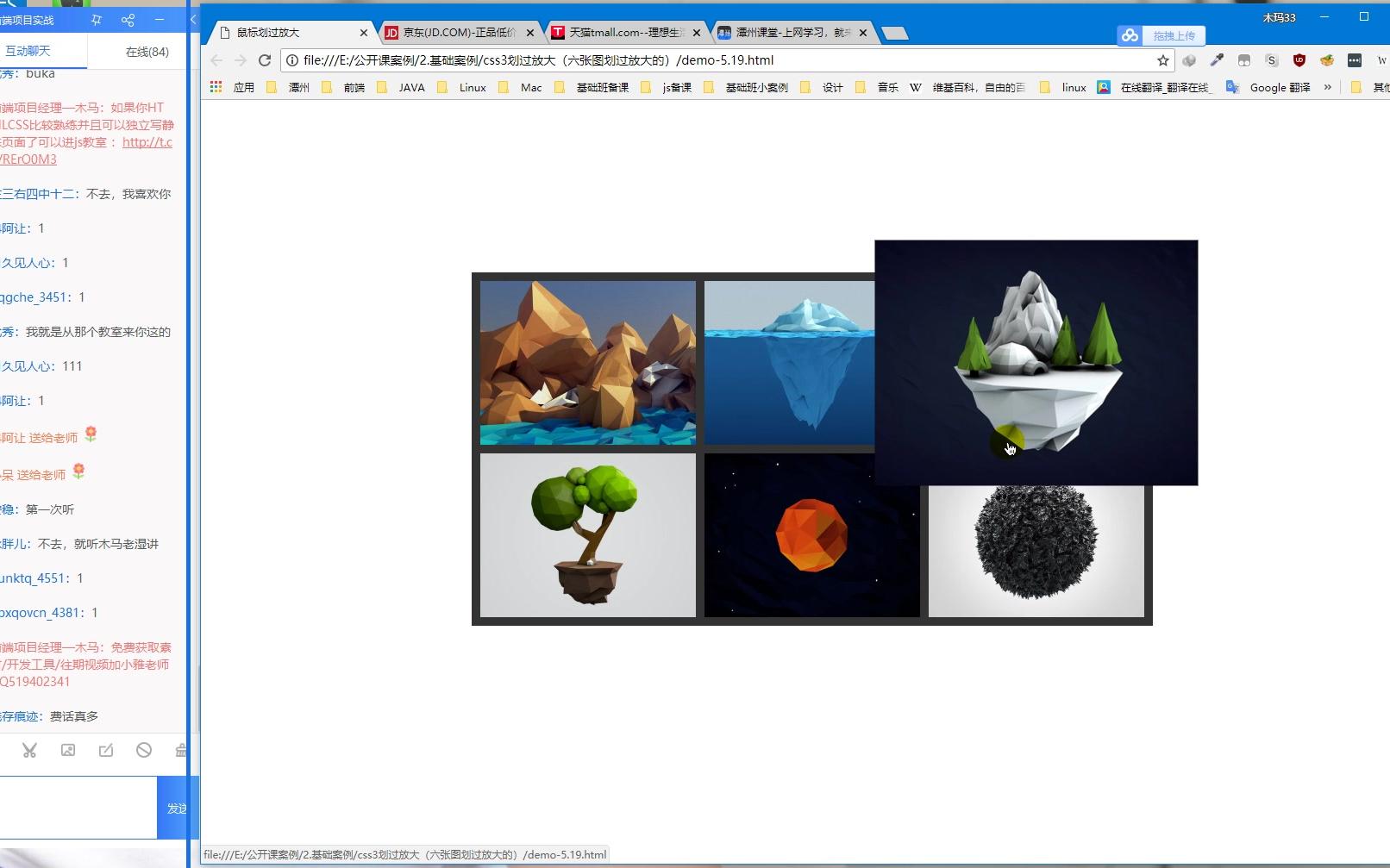
Task: Open the eyedropper color picker extension
Action: point(1217,60)
